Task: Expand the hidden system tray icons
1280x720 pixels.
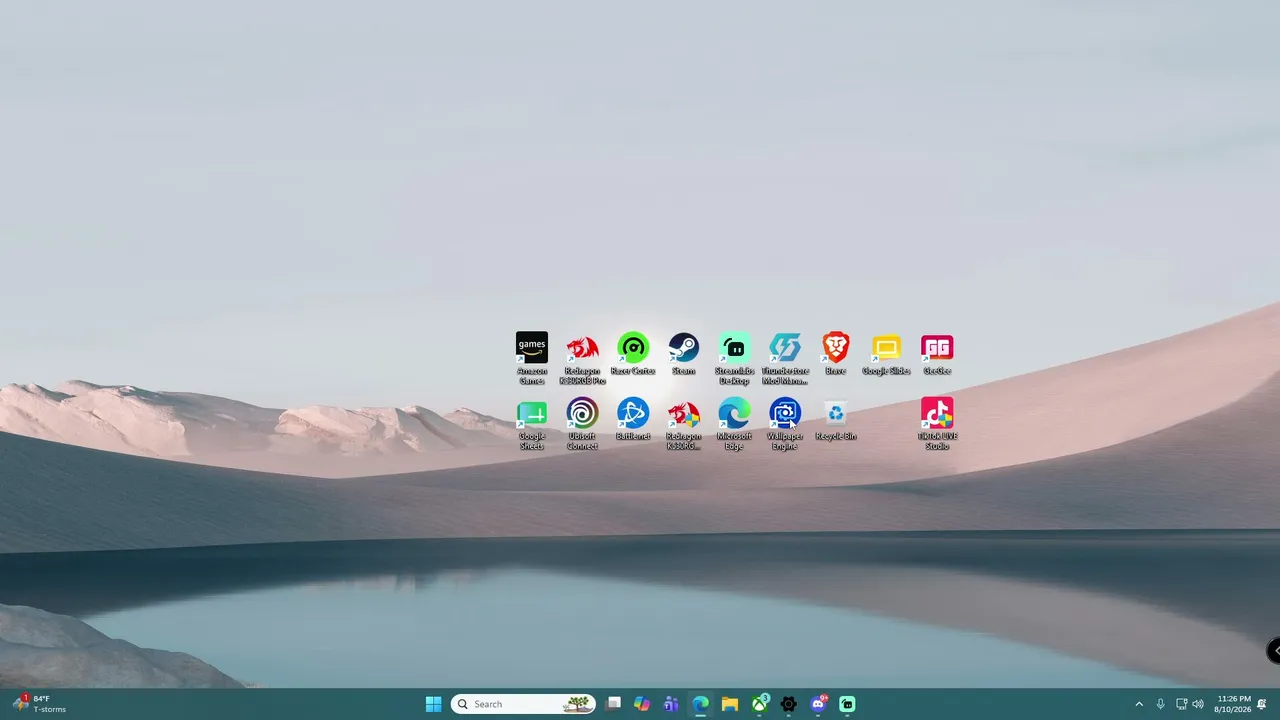Action: 1138,704
